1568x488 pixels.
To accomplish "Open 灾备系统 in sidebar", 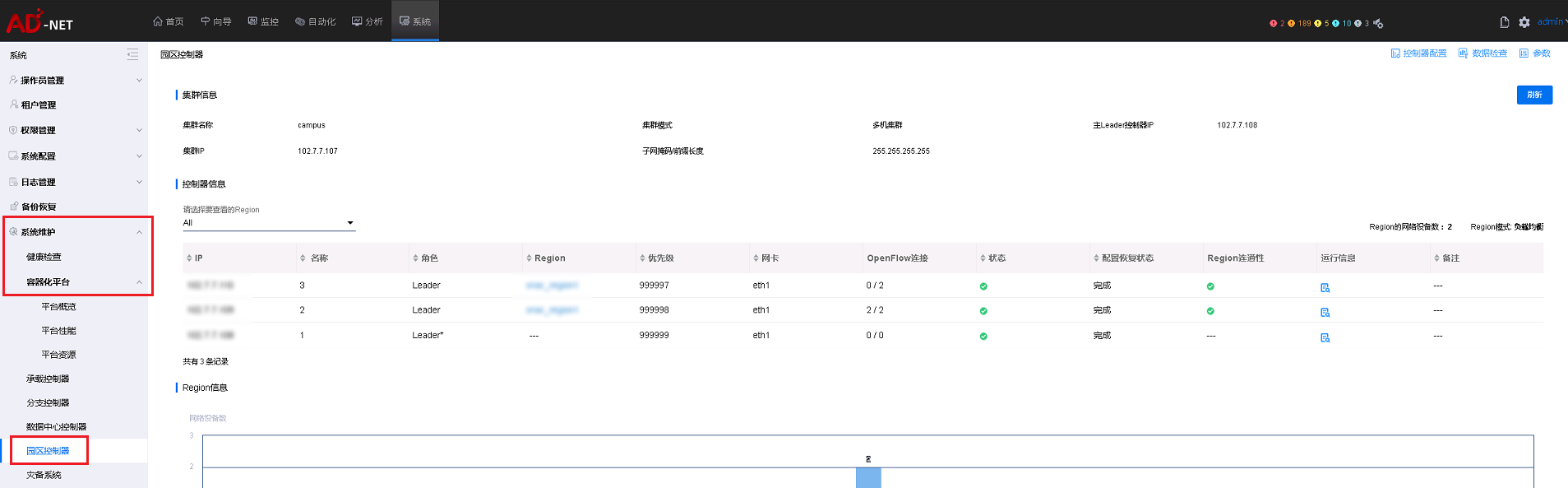I will [x=44, y=476].
